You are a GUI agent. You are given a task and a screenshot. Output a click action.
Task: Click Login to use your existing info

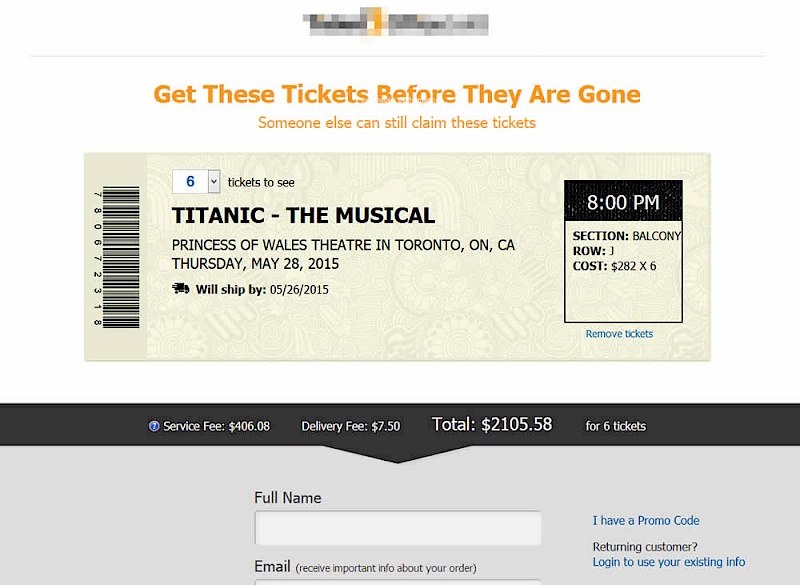[x=668, y=562]
